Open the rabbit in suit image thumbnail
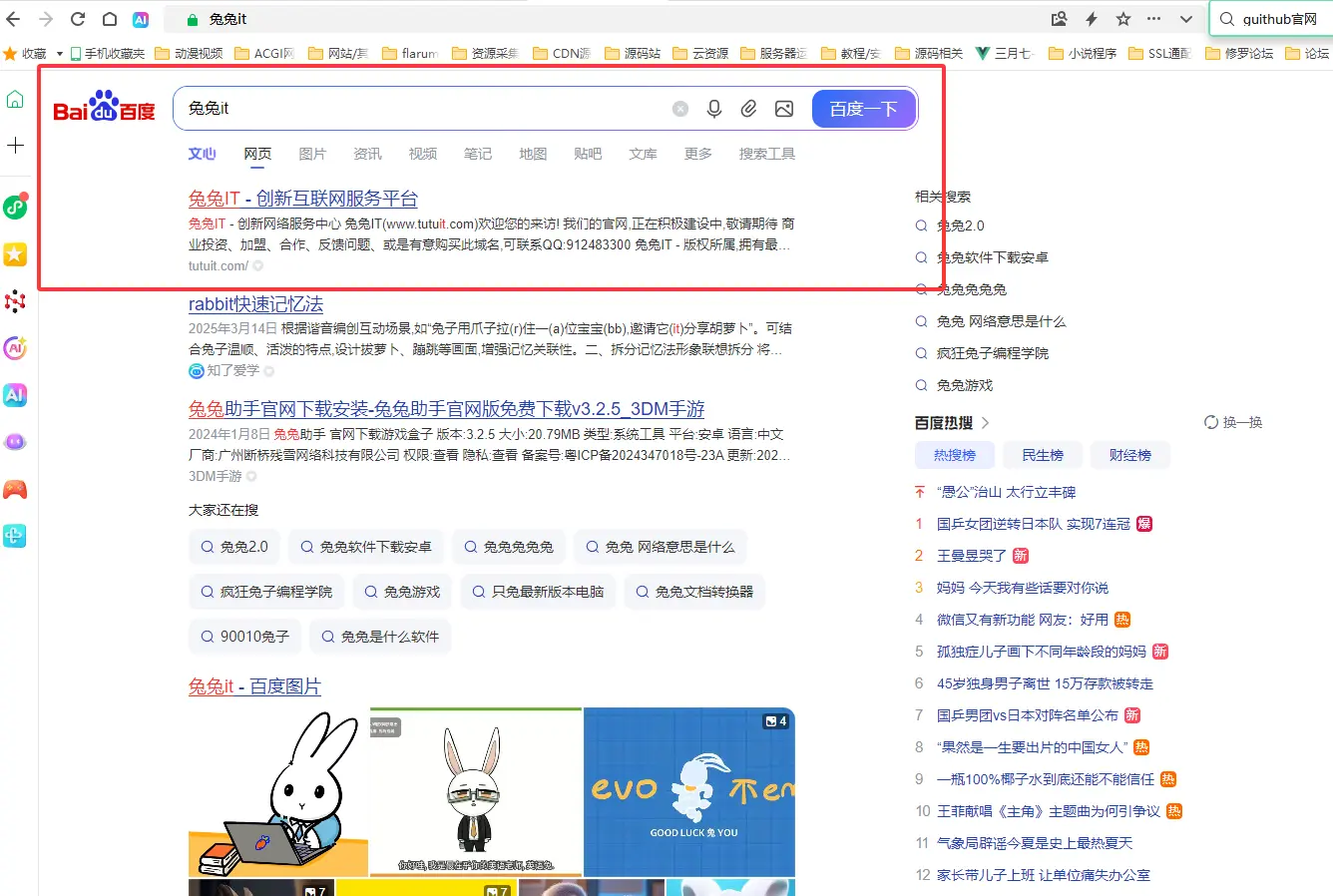 pos(476,793)
